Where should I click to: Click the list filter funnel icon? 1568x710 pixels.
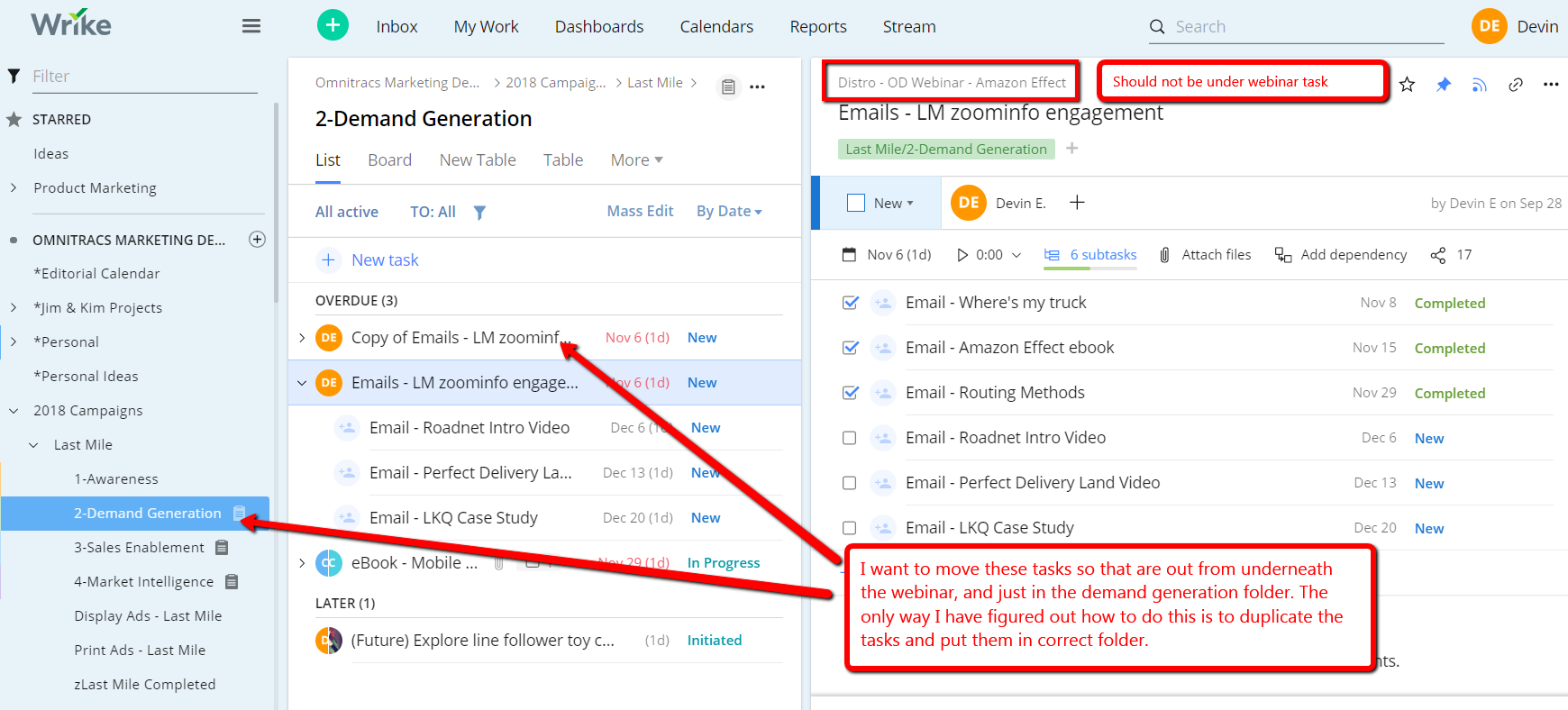point(479,212)
